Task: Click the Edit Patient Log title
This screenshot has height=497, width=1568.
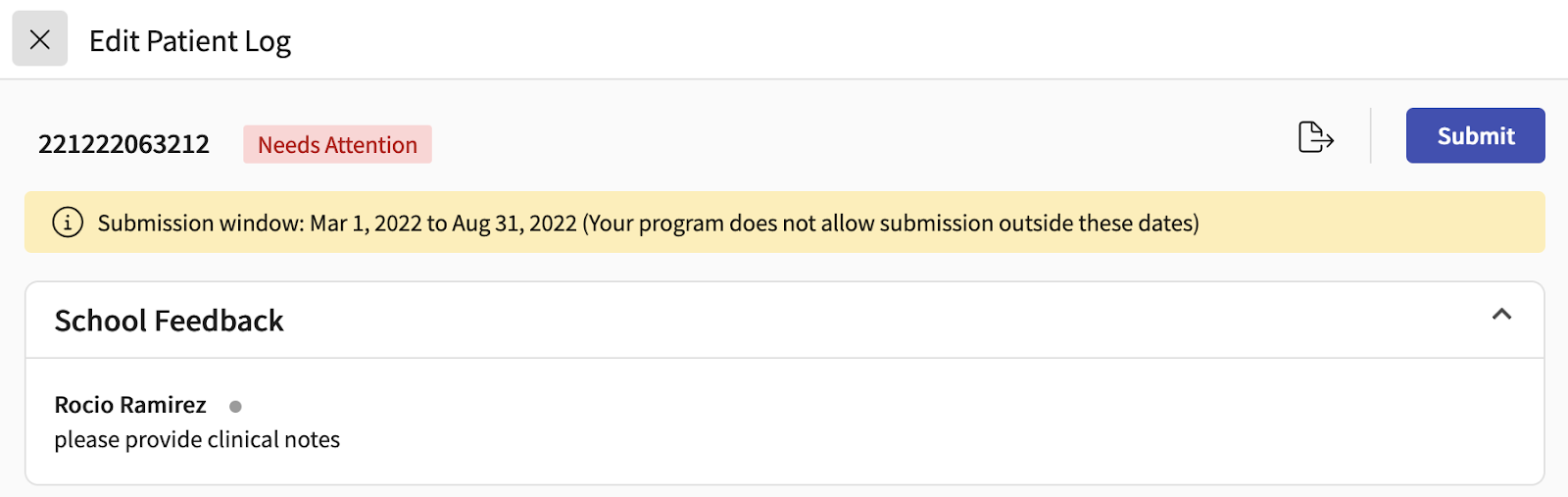Action: [x=190, y=41]
